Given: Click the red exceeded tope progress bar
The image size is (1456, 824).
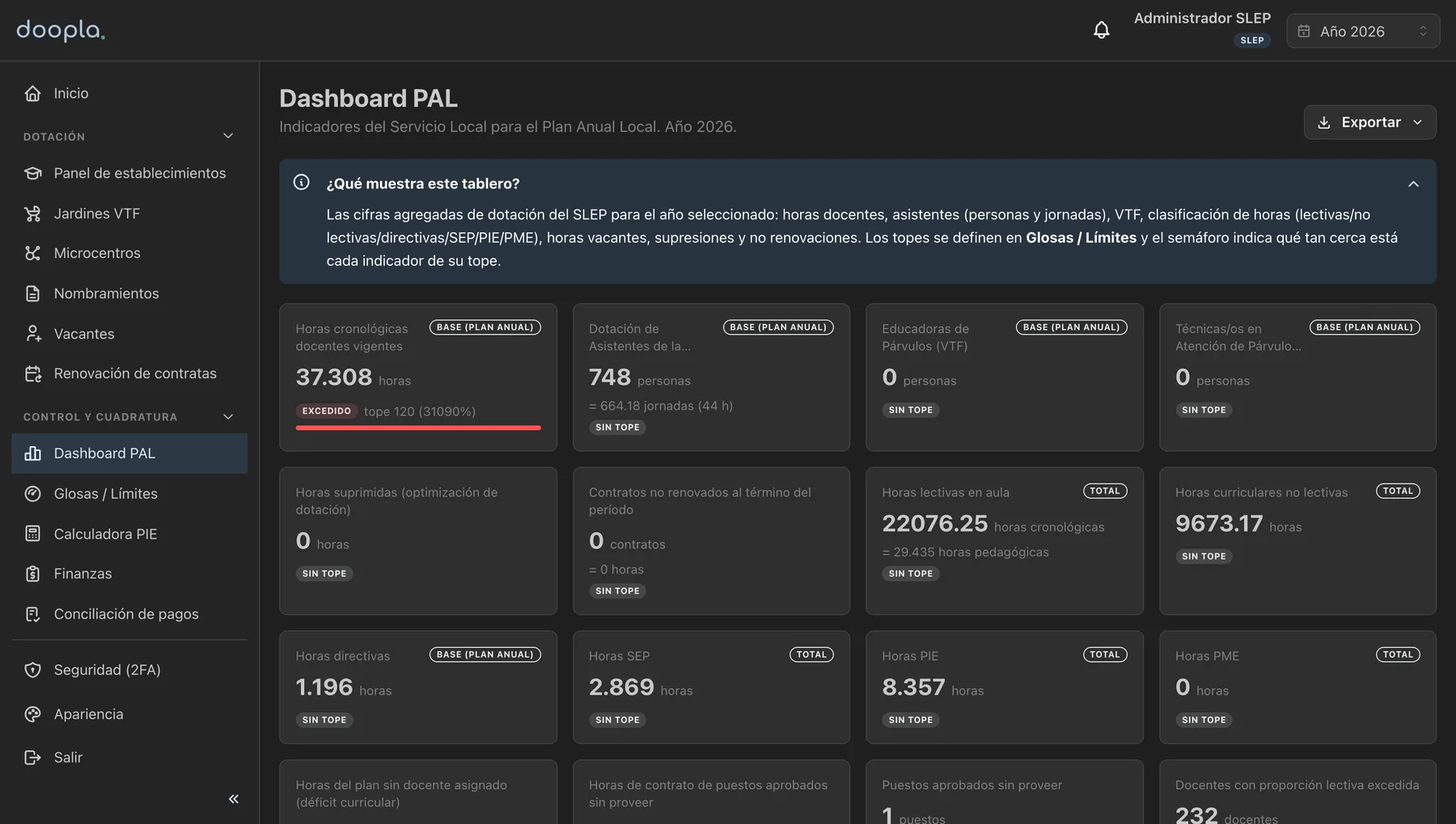Looking at the screenshot, I should click(418, 428).
